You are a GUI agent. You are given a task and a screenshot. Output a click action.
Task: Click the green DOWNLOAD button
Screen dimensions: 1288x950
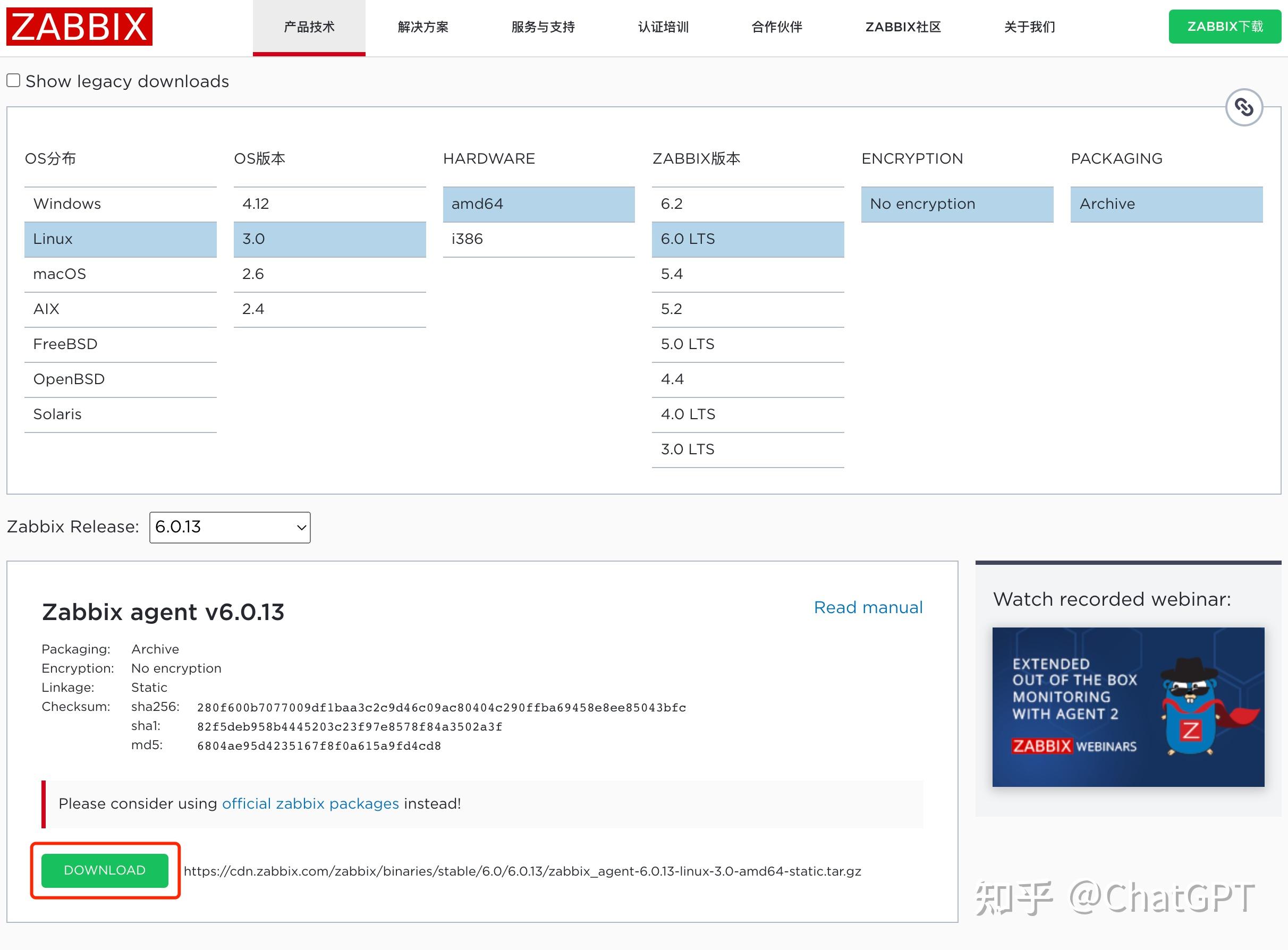tap(105, 869)
